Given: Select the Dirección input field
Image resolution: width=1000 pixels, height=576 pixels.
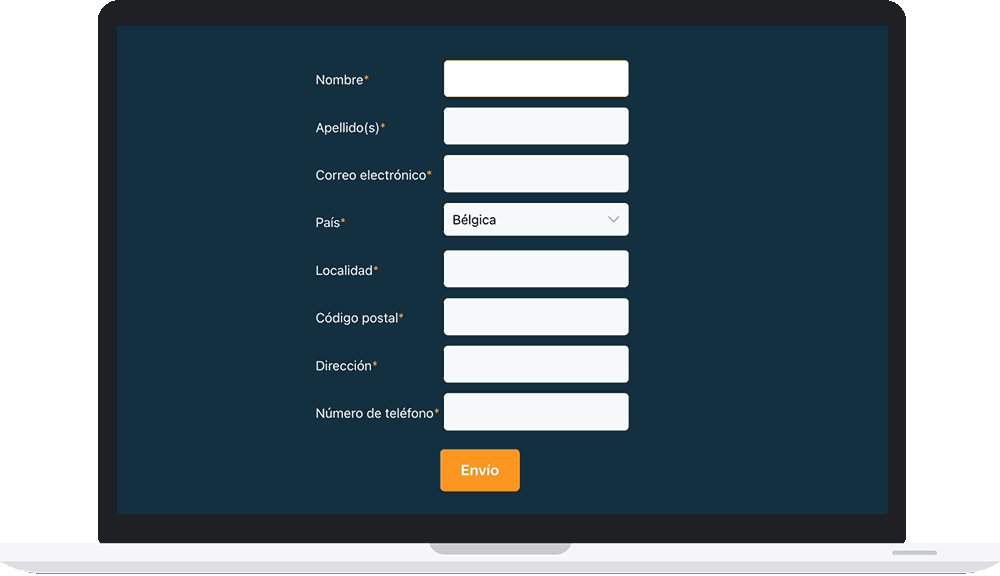Looking at the screenshot, I should (x=536, y=364).
